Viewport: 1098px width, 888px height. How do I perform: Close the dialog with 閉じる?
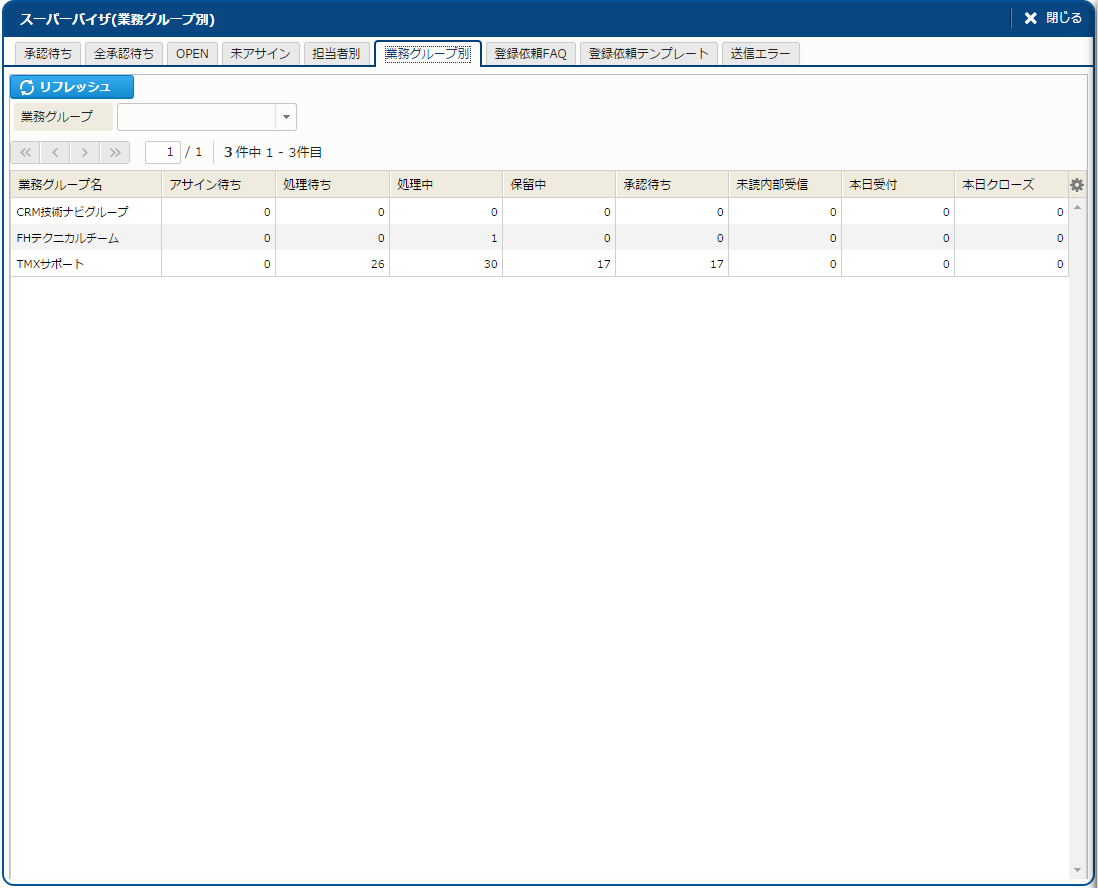tap(1053, 18)
